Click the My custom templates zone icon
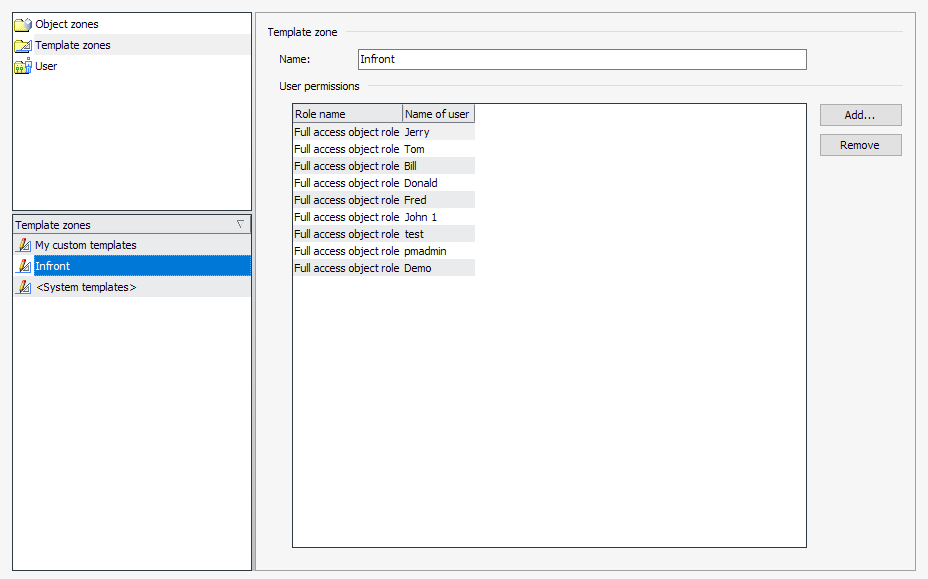Image resolution: width=928 pixels, height=579 pixels. (x=24, y=245)
